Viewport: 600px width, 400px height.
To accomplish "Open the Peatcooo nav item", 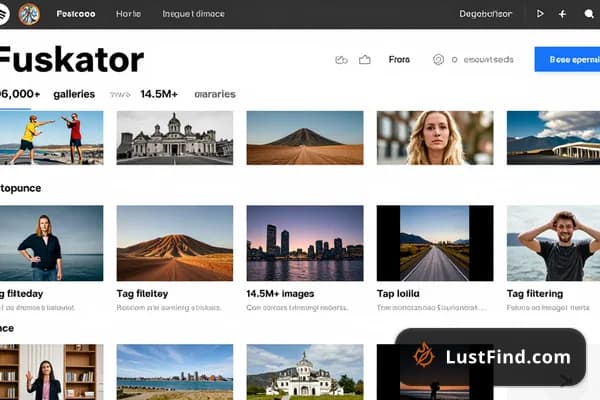I will [76, 14].
